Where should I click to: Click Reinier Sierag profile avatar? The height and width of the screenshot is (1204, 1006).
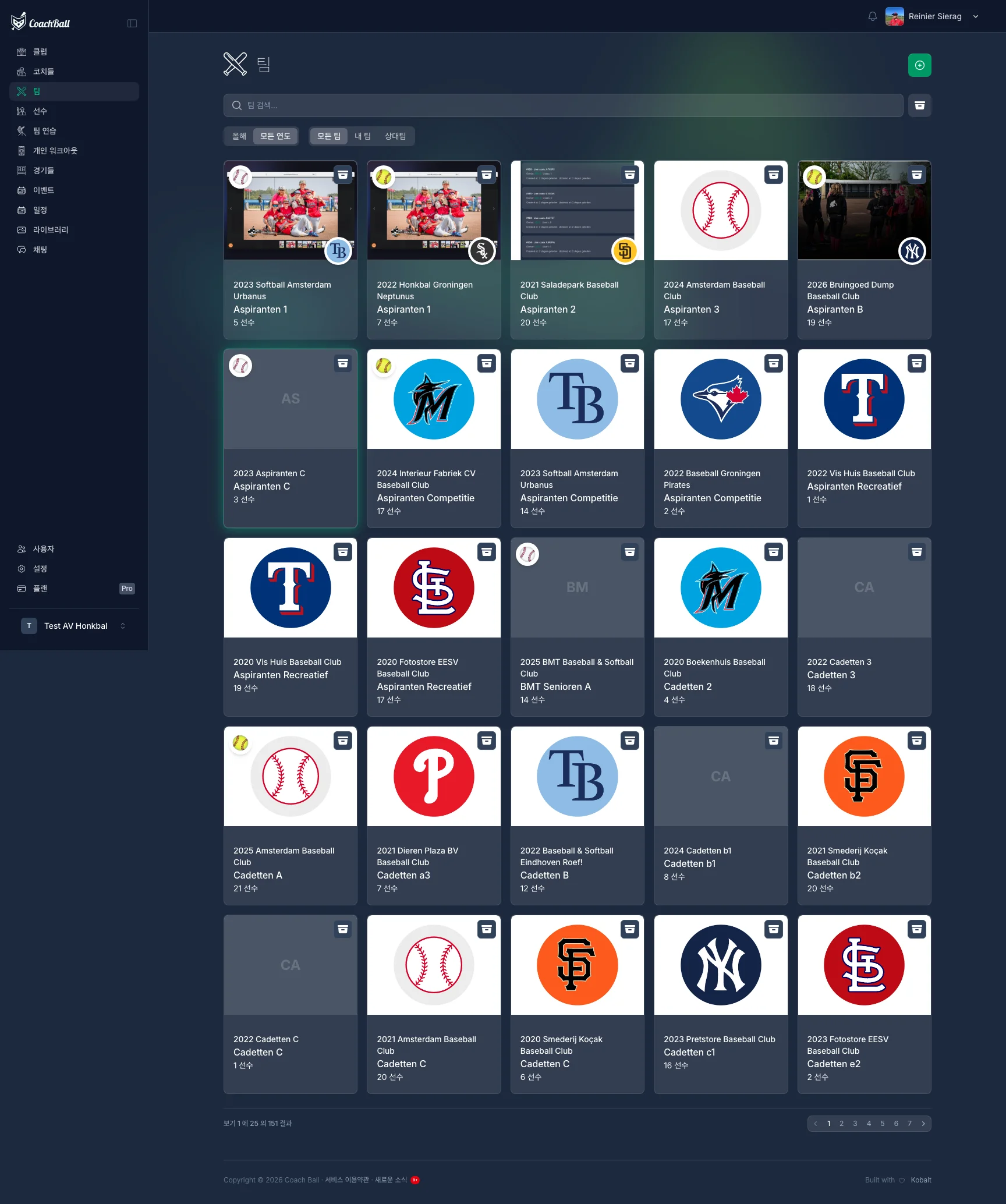(x=894, y=16)
